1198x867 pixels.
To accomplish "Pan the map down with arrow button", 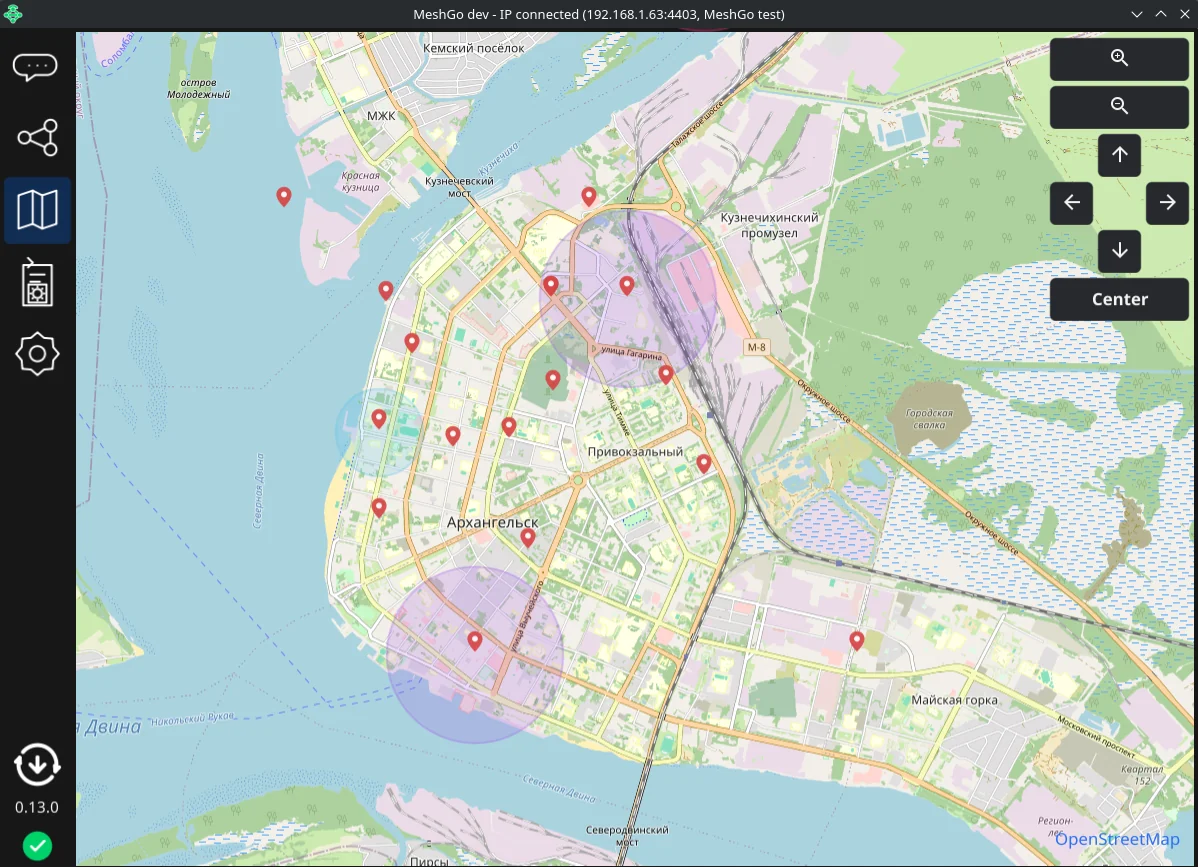I will point(1119,251).
